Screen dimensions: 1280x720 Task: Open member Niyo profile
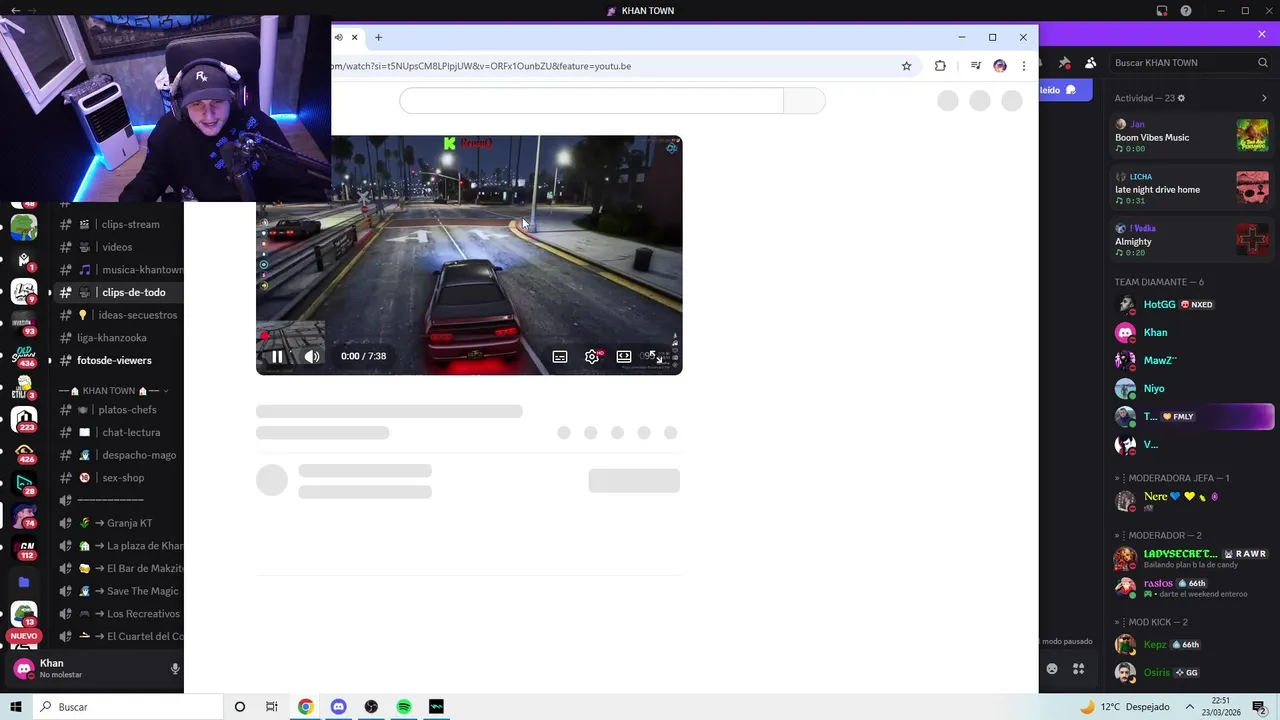point(1192,388)
